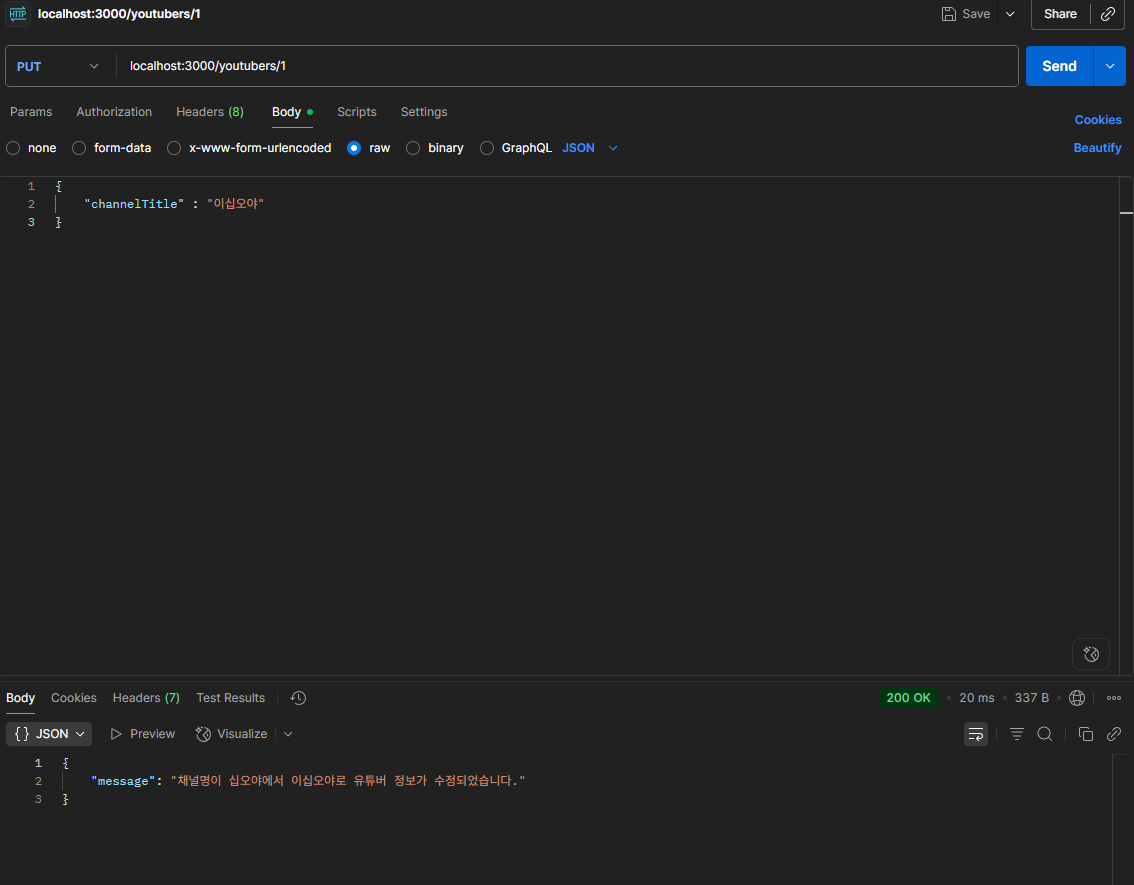Select the binary body option
The image size is (1134, 885).
tap(413, 148)
